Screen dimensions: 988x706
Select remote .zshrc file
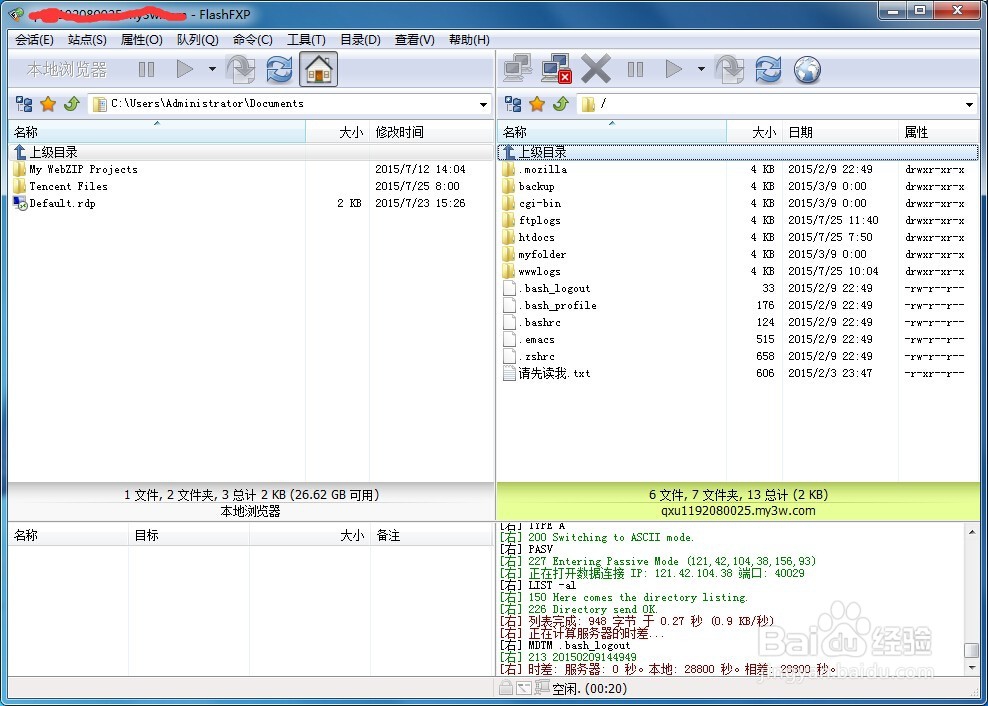pos(529,356)
